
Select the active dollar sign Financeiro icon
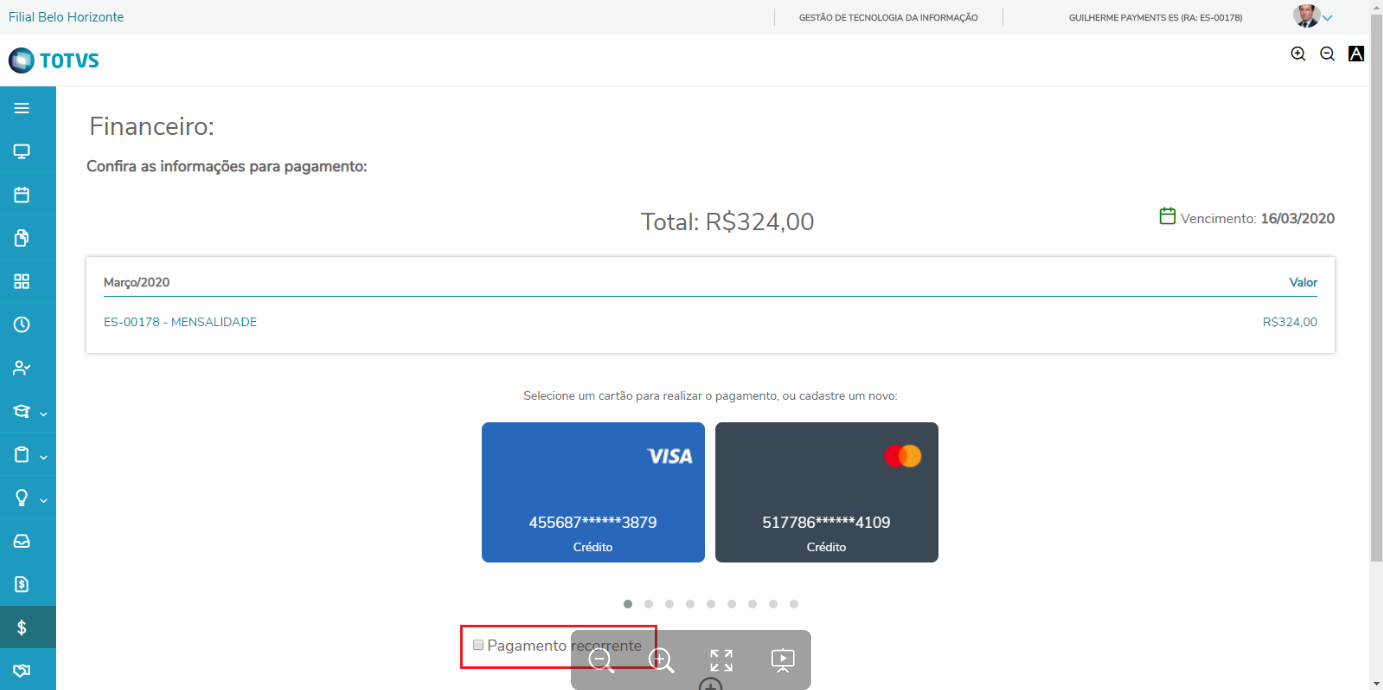(21, 628)
